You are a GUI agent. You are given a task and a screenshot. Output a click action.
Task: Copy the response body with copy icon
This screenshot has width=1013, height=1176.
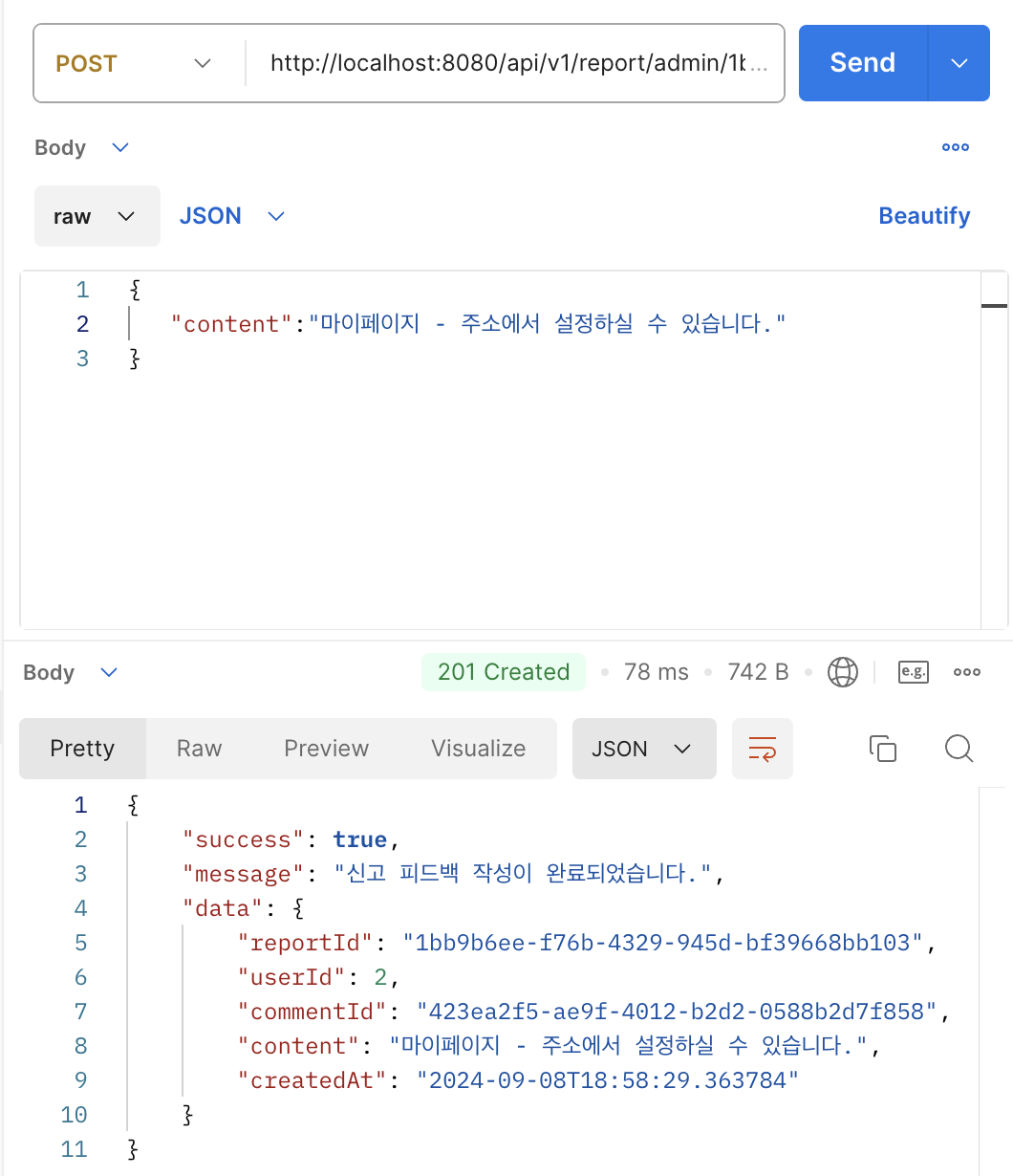click(882, 749)
